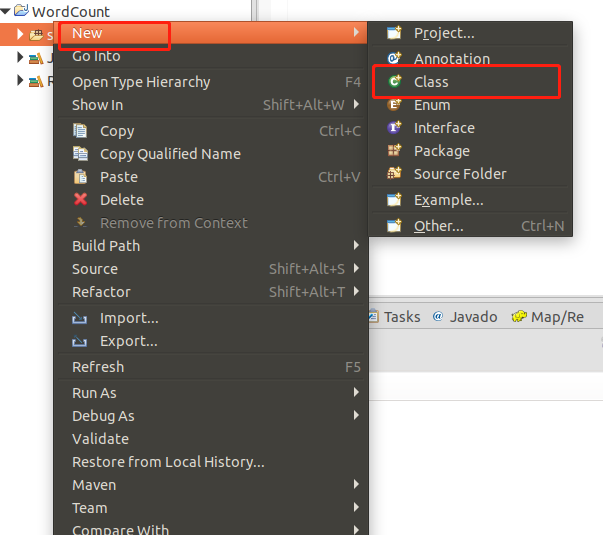Collapse the WordCount project tree
The height and width of the screenshot is (535, 603).
pos(5,12)
